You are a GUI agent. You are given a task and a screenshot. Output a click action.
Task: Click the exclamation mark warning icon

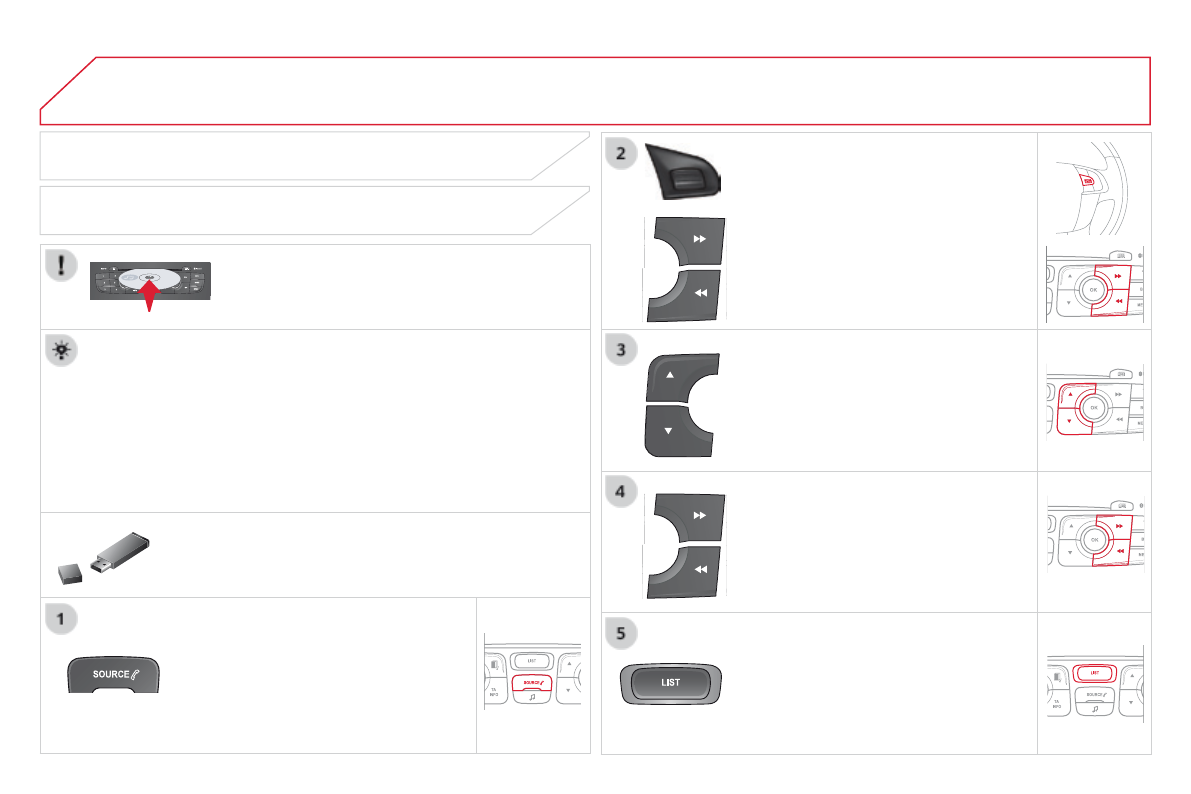point(62,265)
